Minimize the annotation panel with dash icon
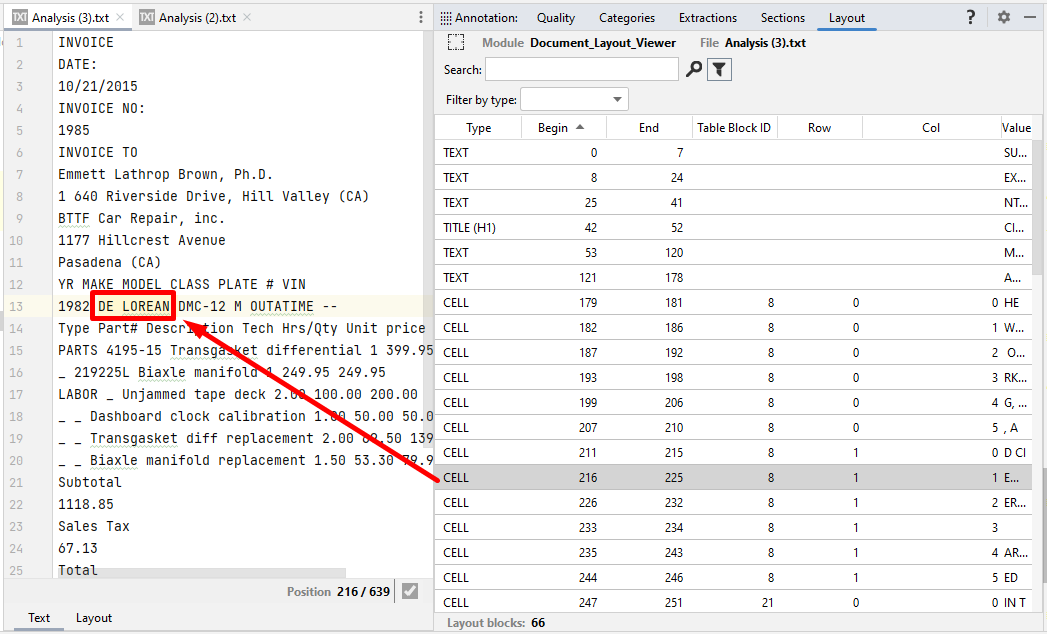The image size is (1047, 634). tap(1030, 17)
